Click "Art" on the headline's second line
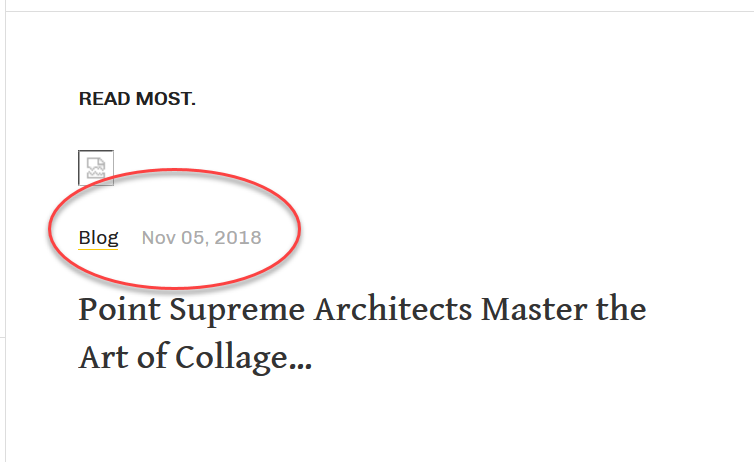 coord(102,356)
